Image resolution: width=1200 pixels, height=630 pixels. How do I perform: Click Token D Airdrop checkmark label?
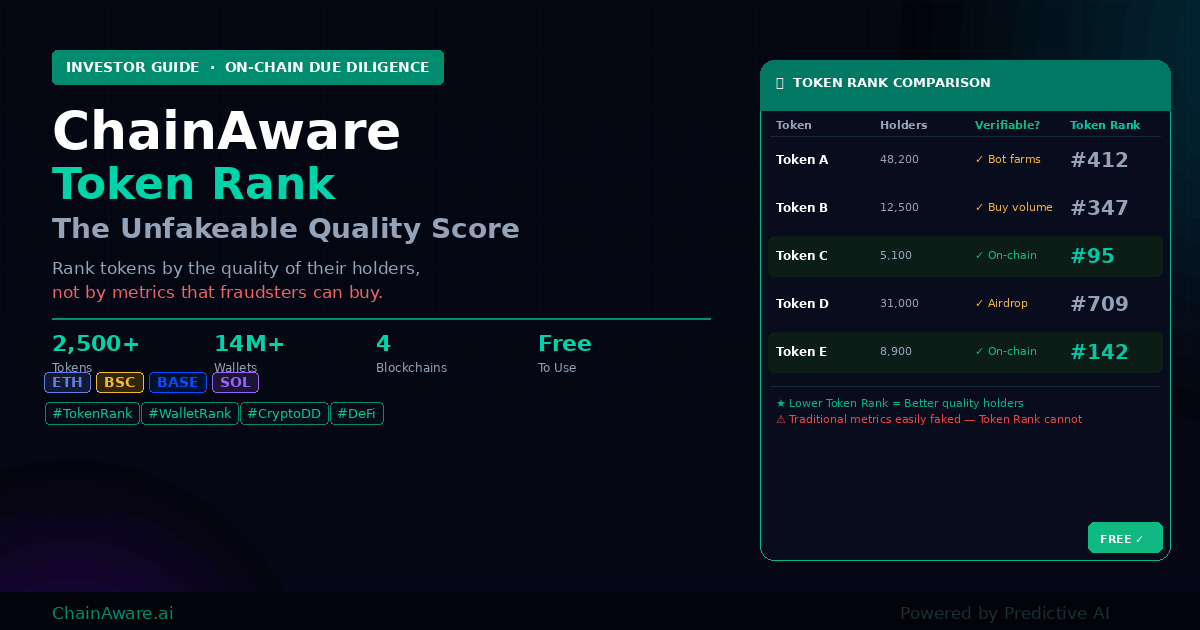coord(1001,304)
